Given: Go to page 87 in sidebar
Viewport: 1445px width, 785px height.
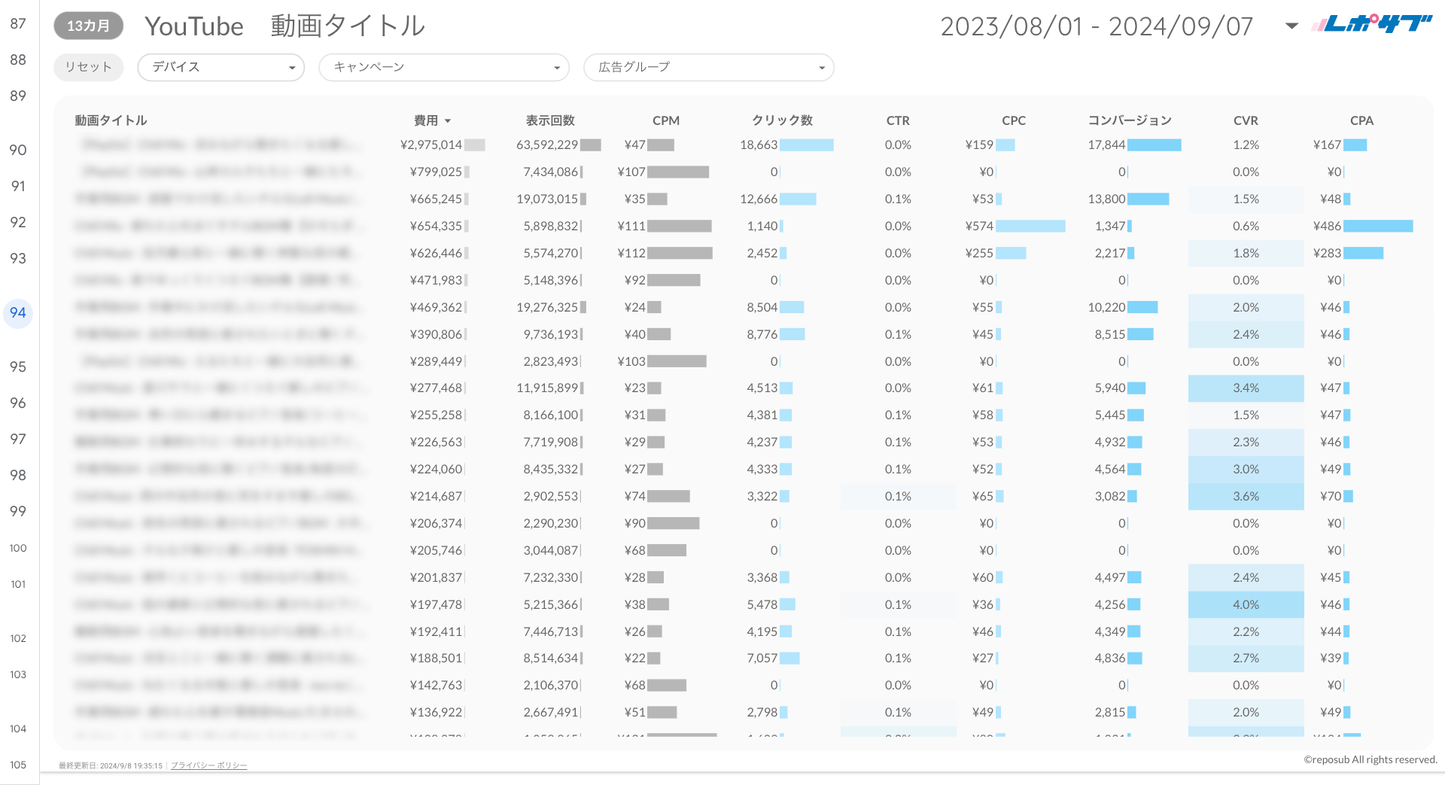Looking at the screenshot, I should pos(18,24).
